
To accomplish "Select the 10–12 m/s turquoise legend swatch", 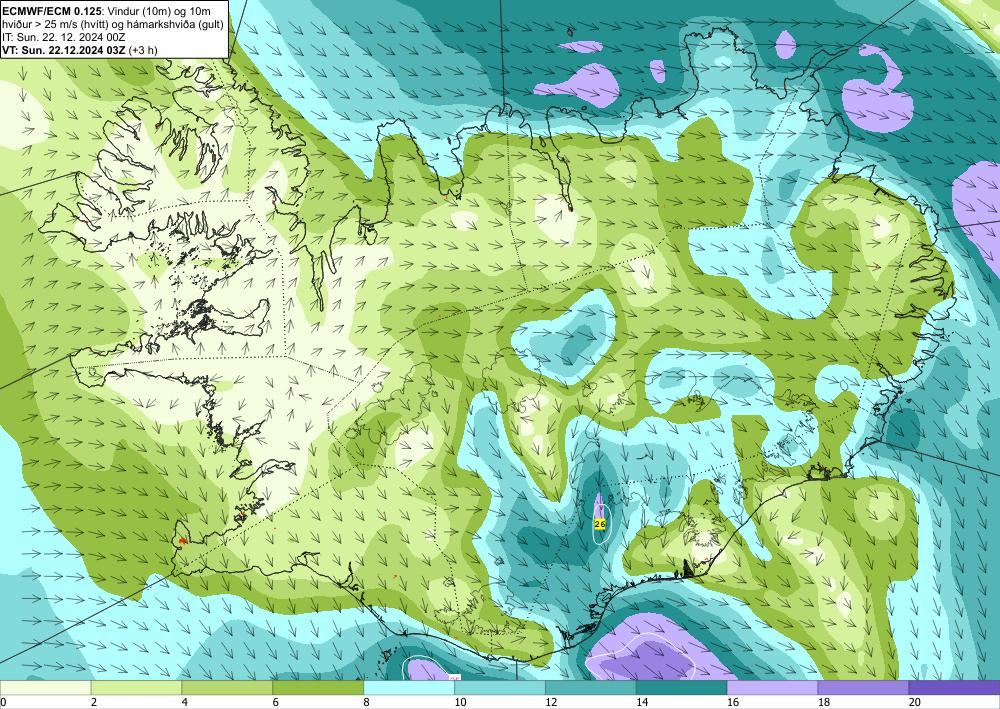I will tap(499, 688).
